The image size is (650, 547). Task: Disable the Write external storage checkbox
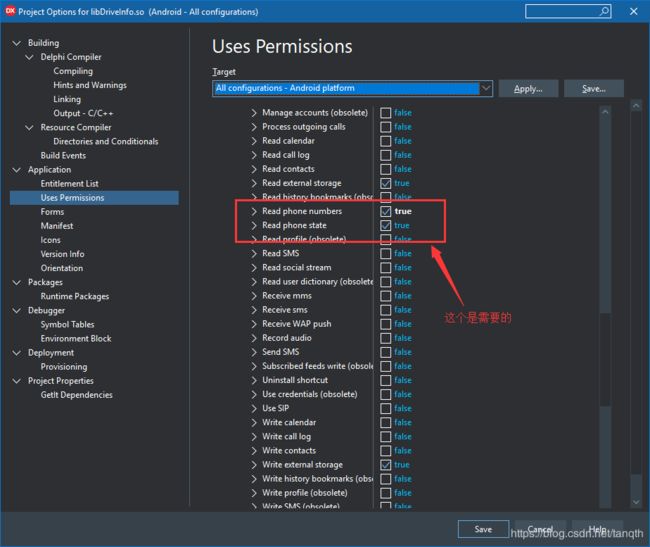[386, 465]
